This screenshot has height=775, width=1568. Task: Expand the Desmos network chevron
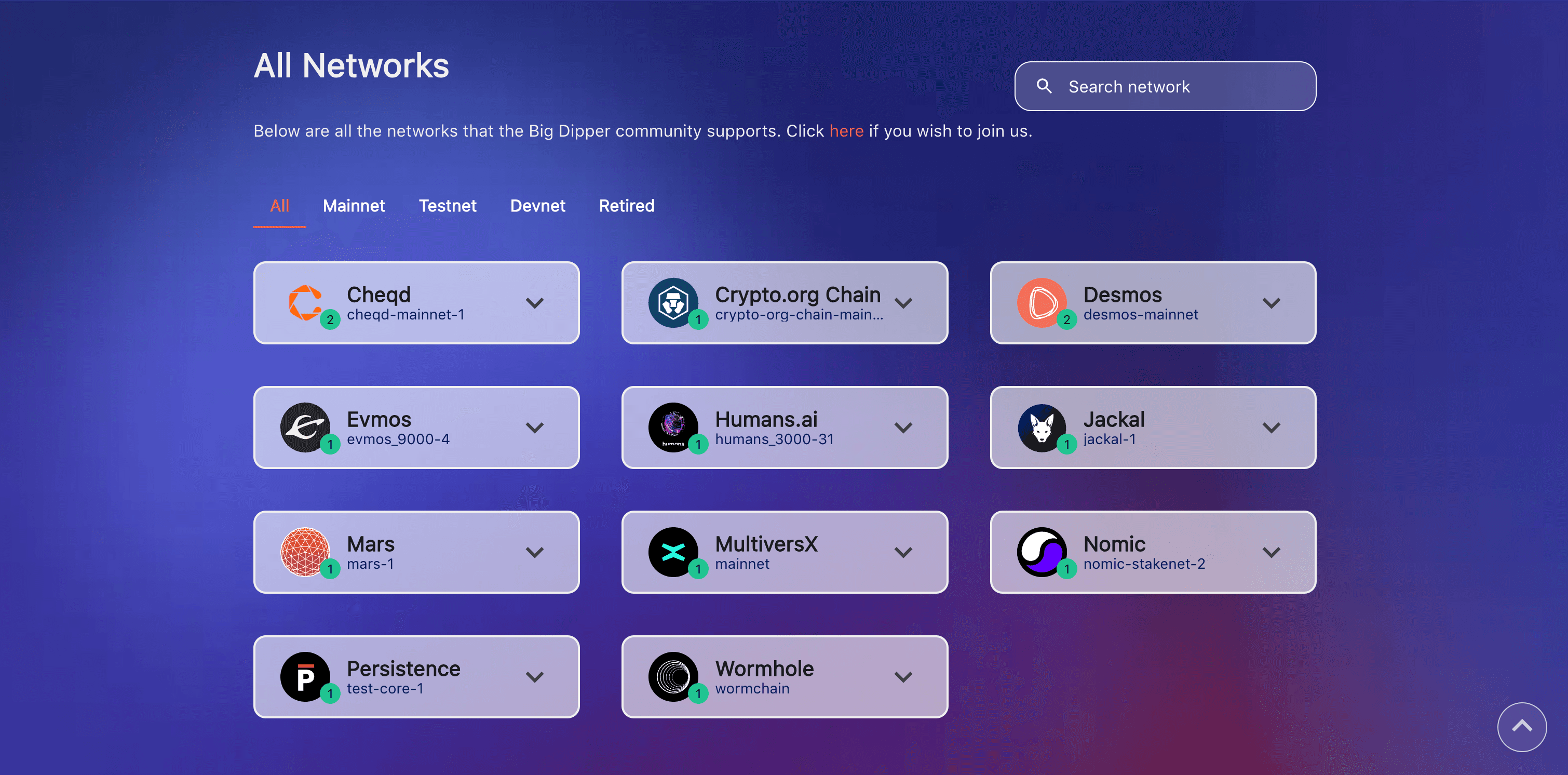click(x=1271, y=303)
